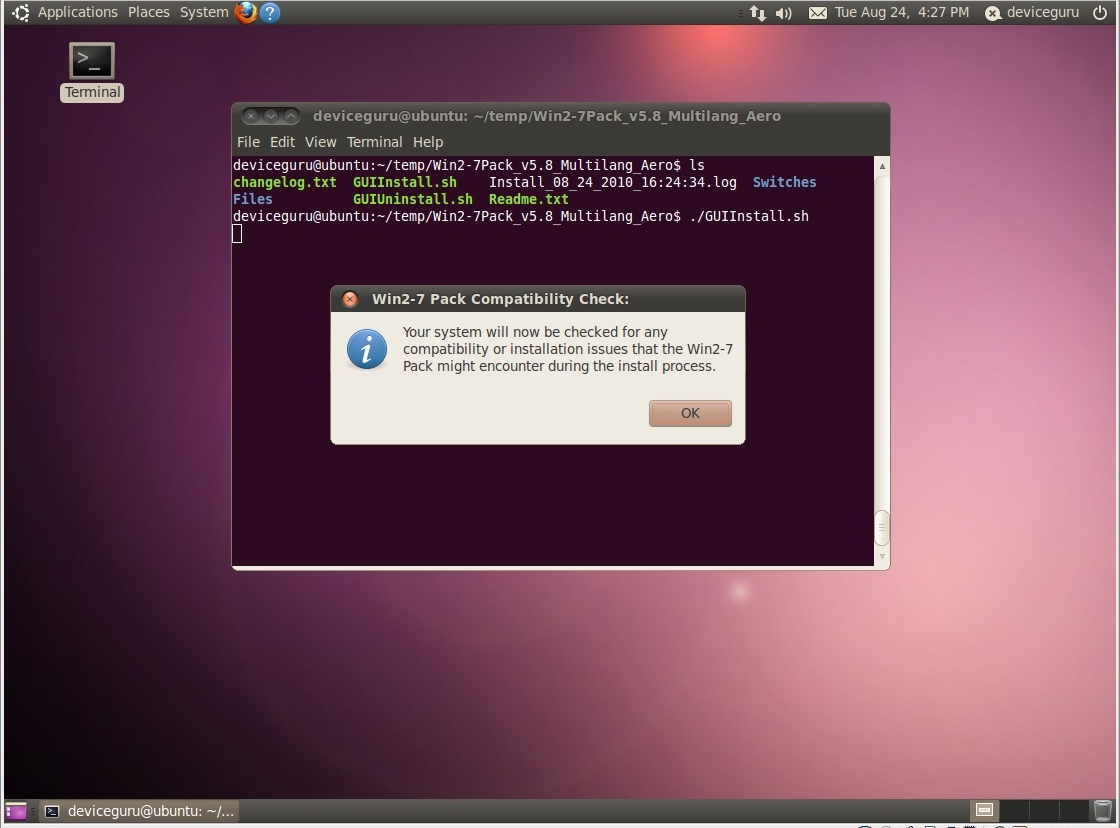Viewport: 1120px width, 828px height.
Task: Launch Firefox from the top panel
Action: [246, 12]
